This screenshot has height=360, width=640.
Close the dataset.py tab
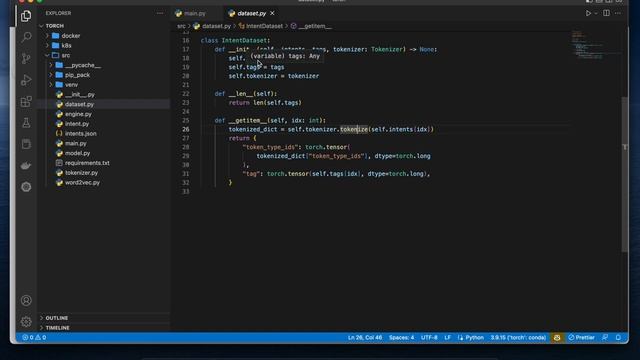[272, 13]
